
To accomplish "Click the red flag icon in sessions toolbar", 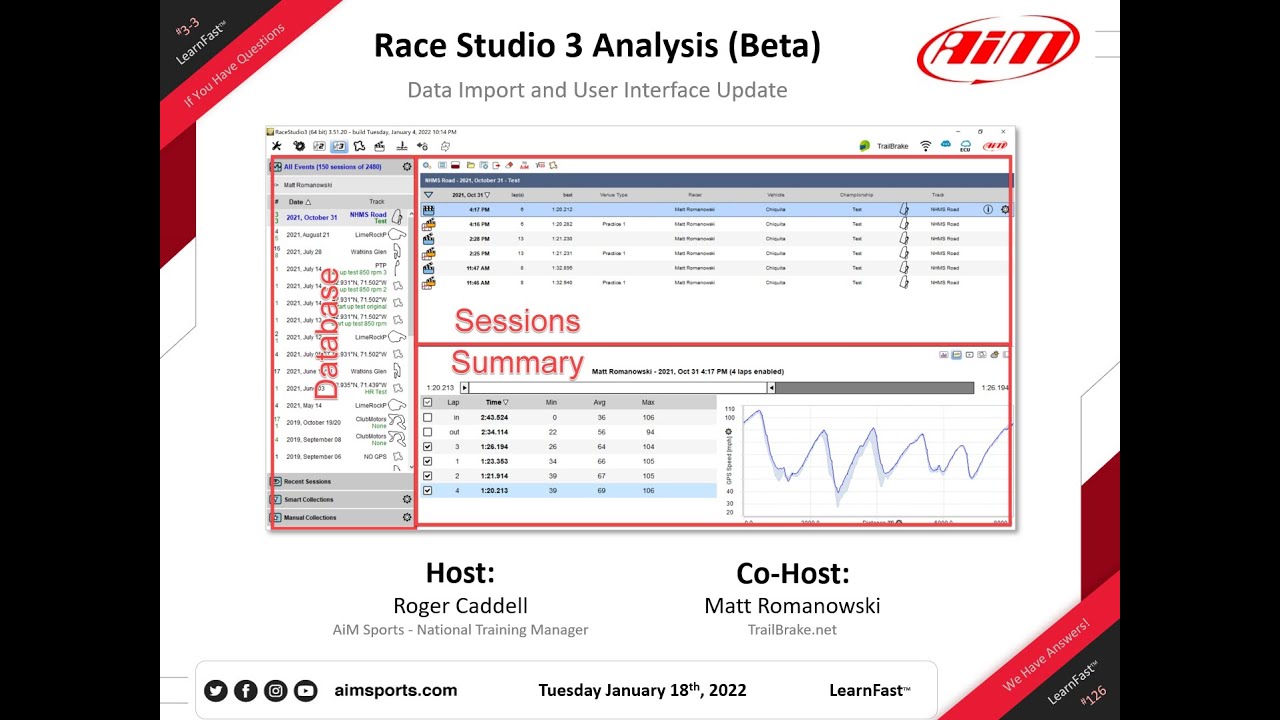I will click(455, 165).
